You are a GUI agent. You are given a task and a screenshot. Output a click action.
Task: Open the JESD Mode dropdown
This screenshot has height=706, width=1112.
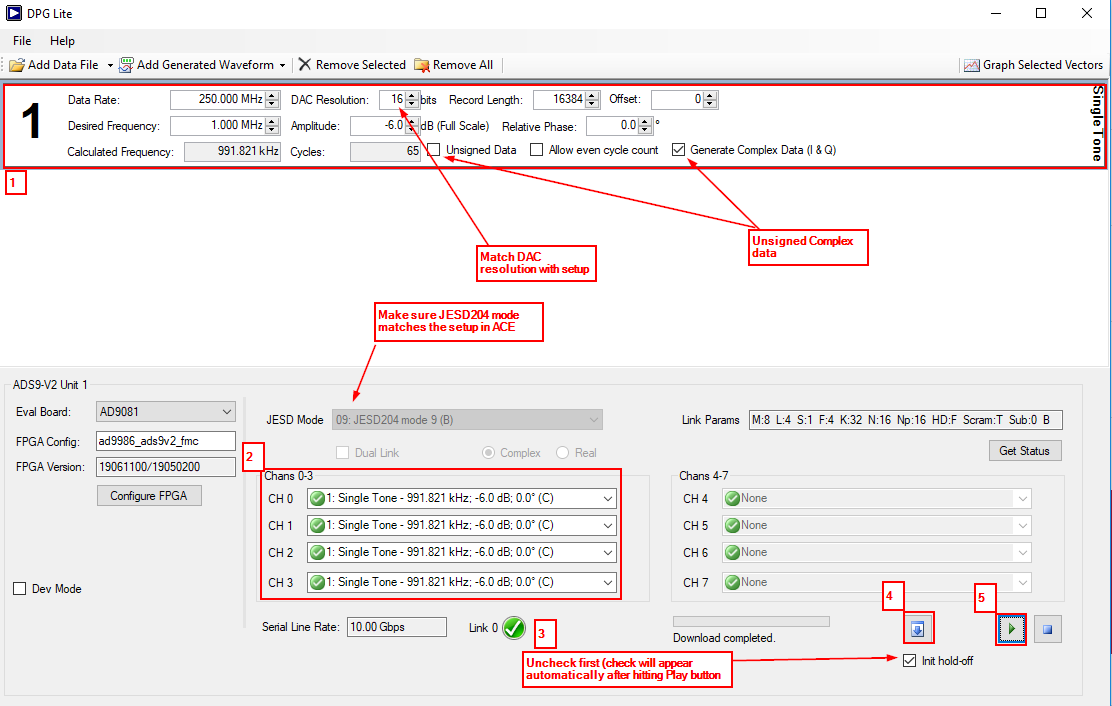point(467,420)
